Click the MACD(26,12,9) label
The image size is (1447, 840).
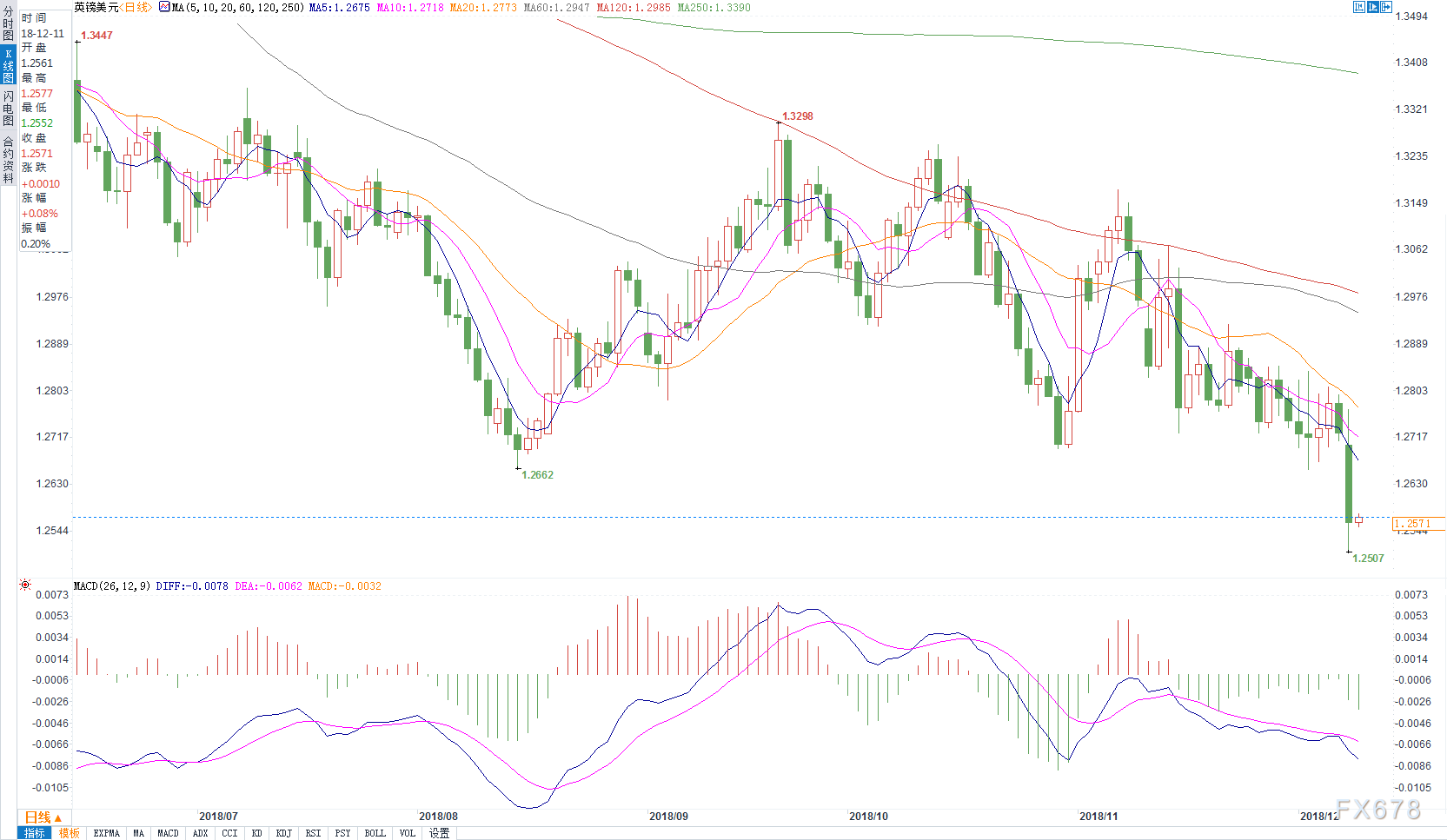coord(112,586)
